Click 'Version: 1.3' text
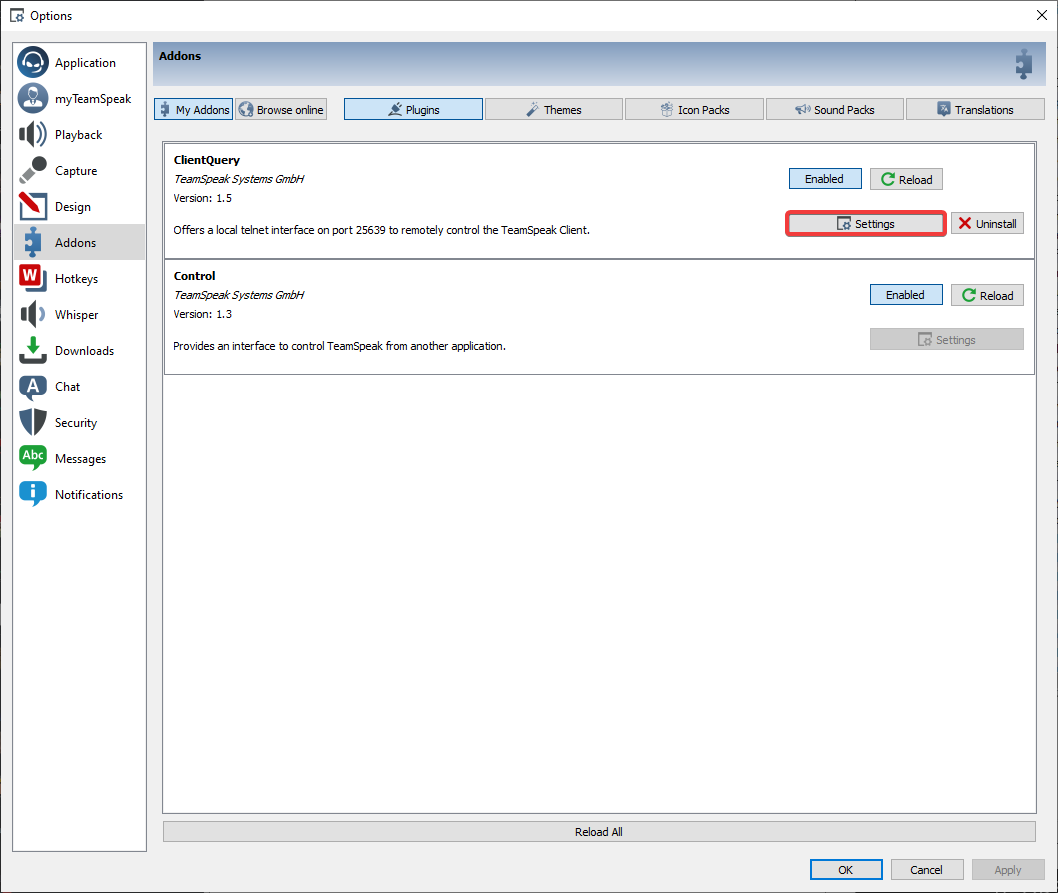Viewport: 1058px width, 893px height. click(202, 314)
